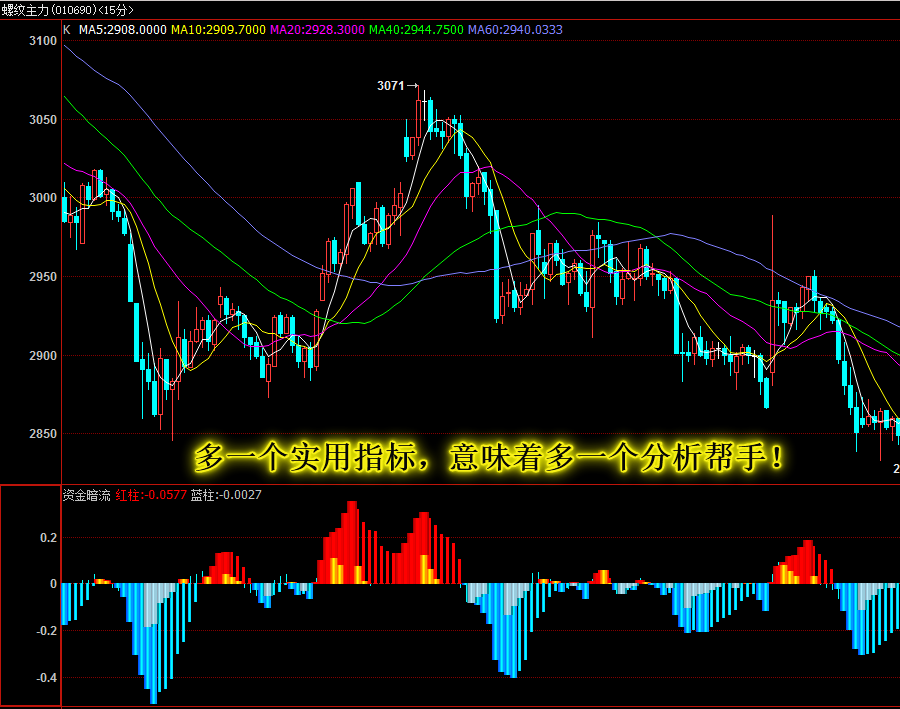Click the 红柱:-0.0577 indicator value
Image resolution: width=900 pixels, height=709 pixels.
[151, 495]
